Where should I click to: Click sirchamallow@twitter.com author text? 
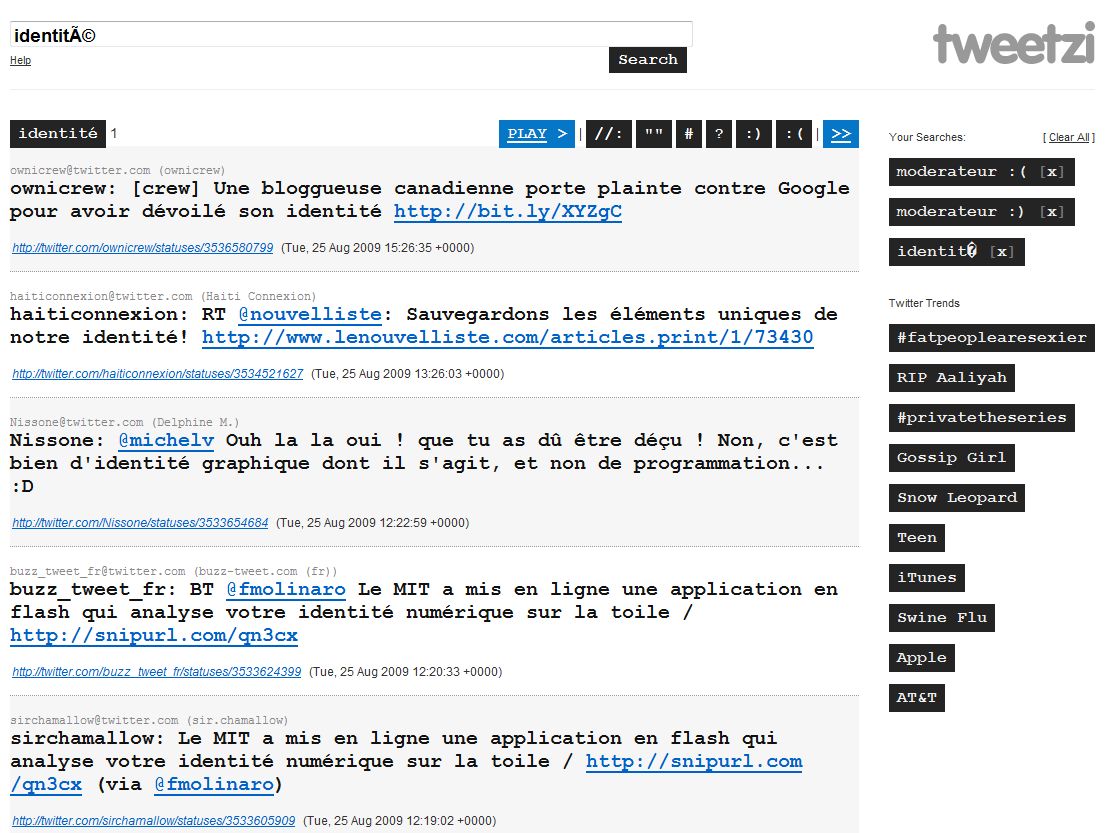tap(94, 720)
